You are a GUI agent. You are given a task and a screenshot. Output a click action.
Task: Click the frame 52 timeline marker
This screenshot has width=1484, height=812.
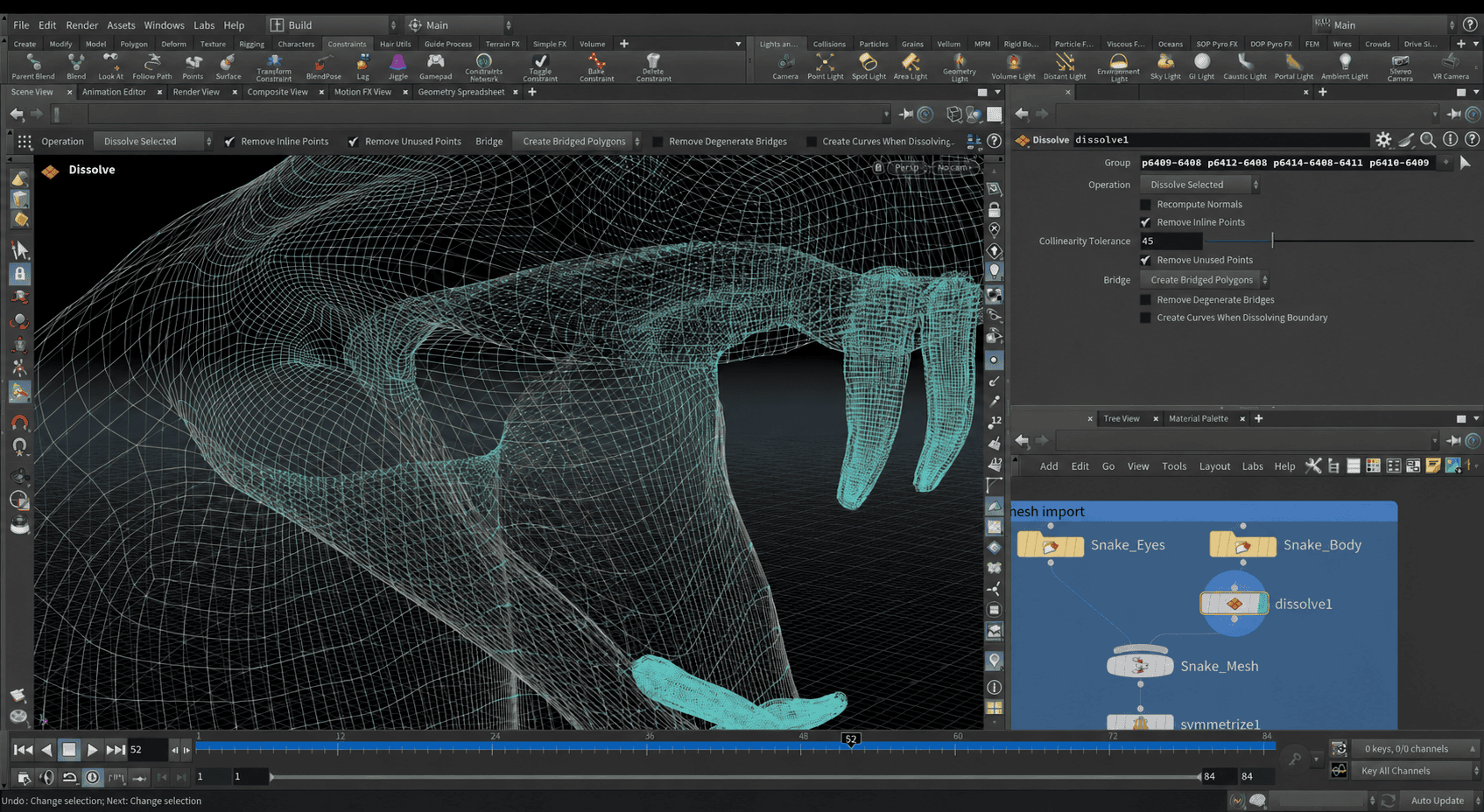coord(850,739)
